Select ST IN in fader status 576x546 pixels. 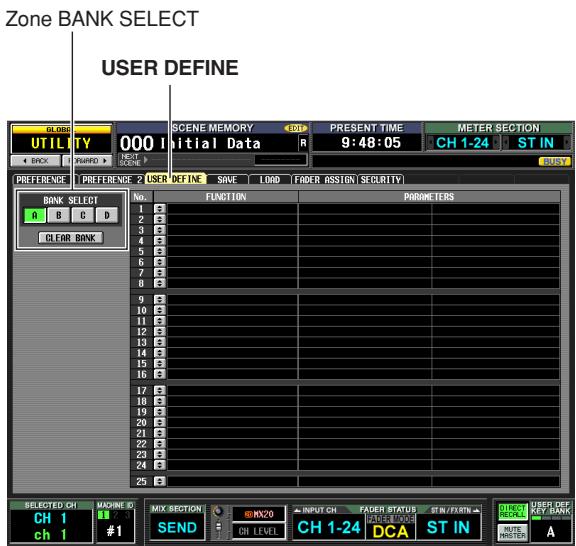pyautogui.click(x=448, y=527)
